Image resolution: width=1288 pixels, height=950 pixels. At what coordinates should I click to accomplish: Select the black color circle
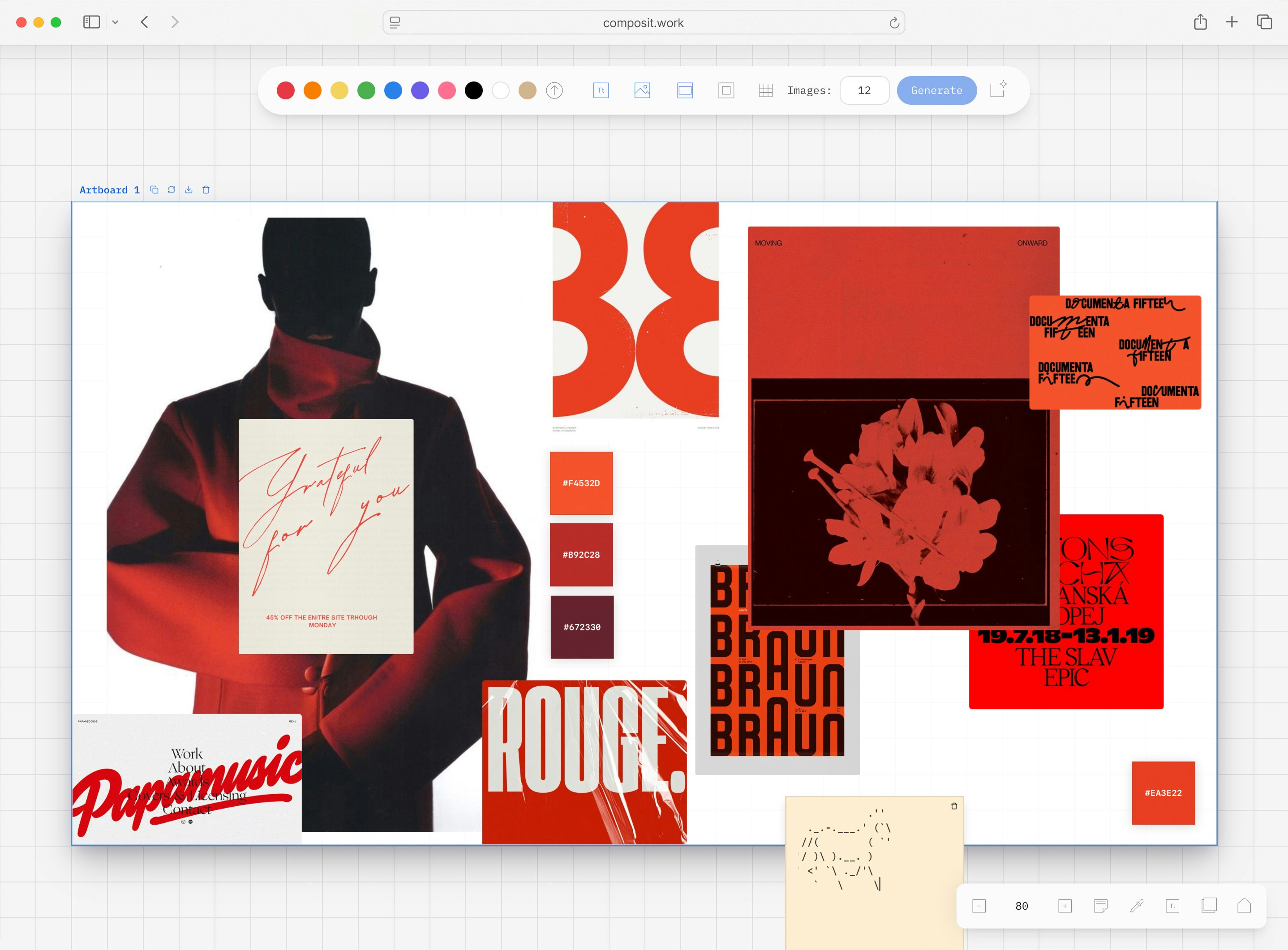pyautogui.click(x=474, y=90)
